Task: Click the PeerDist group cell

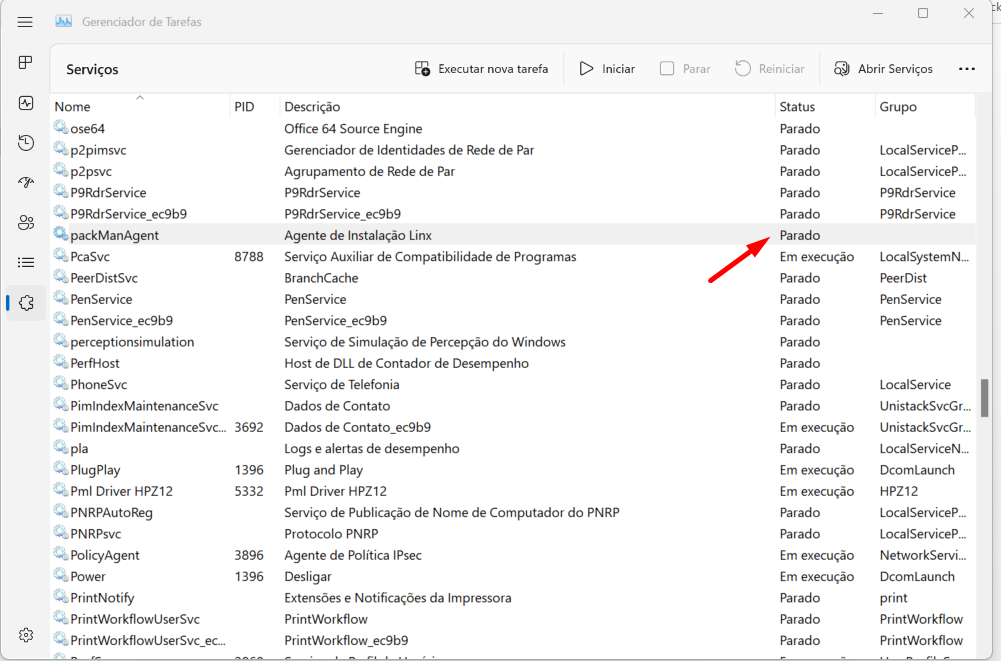Action: click(x=903, y=278)
